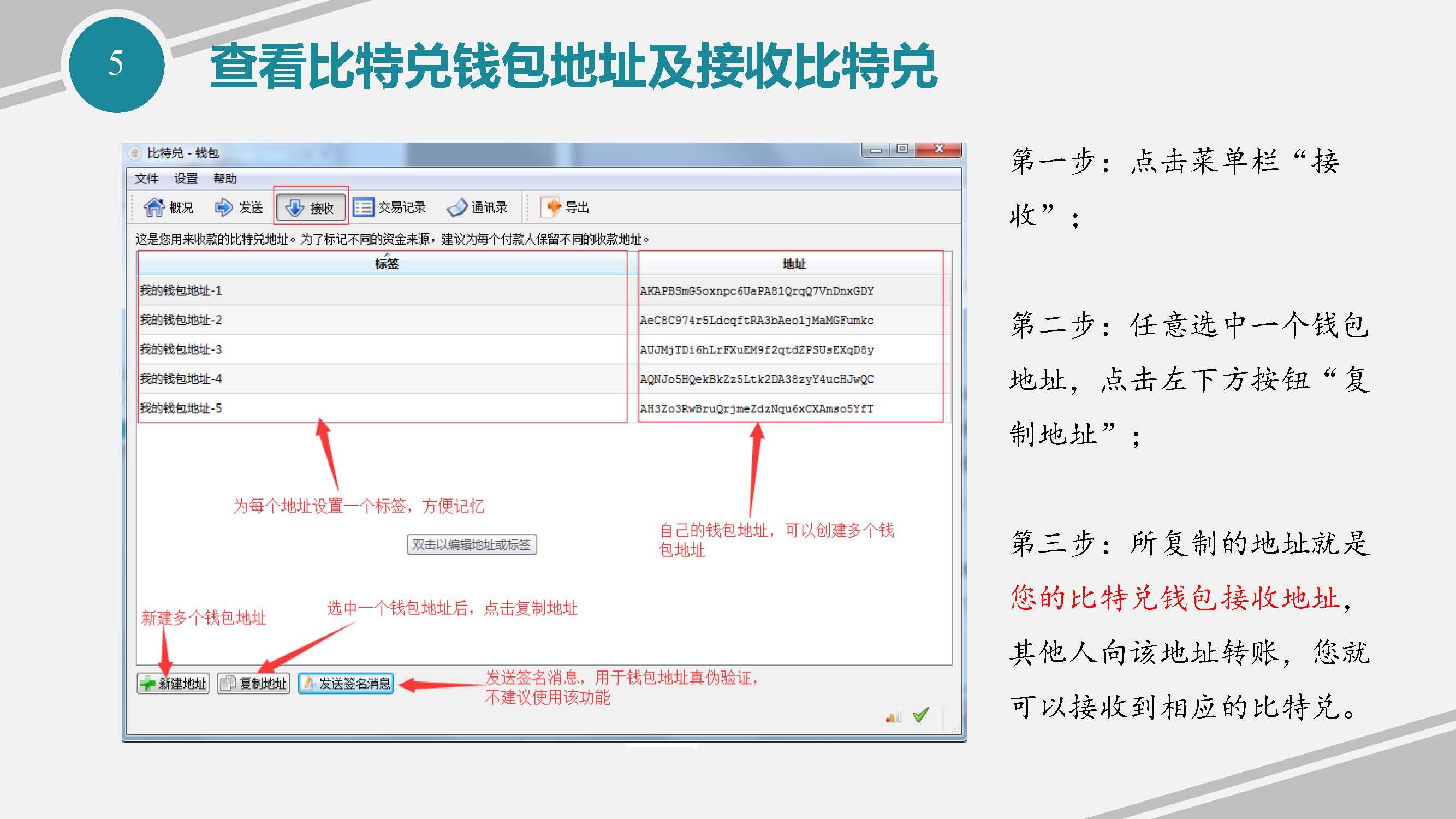Select address AeC8C974r5LdcqftRA3bAeo1jMaMGFumkc

[x=757, y=320]
